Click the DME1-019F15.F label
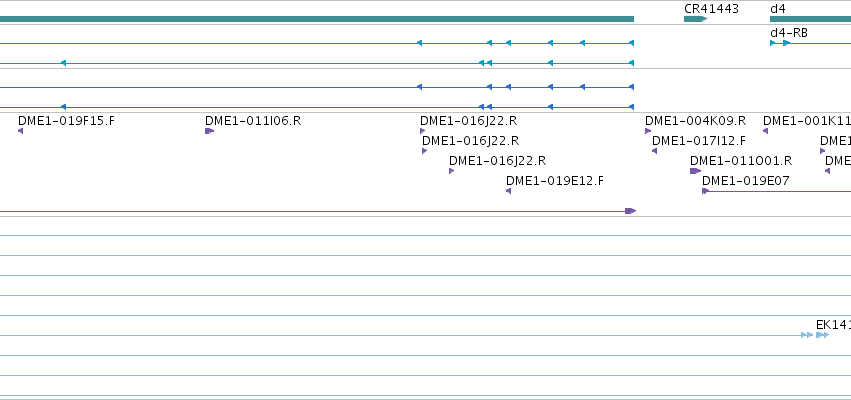851x400 pixels. click(x=66, y=120)
